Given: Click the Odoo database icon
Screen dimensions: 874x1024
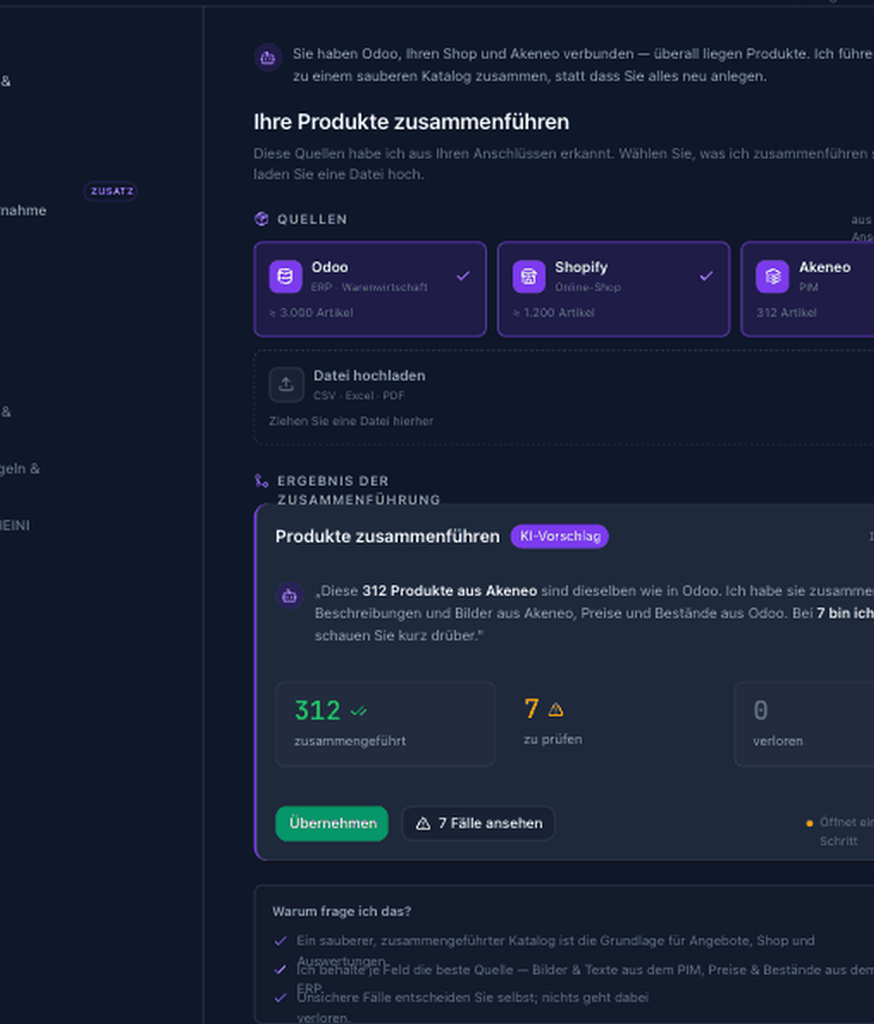Looking at the screenshot, I should pos(285,276).
